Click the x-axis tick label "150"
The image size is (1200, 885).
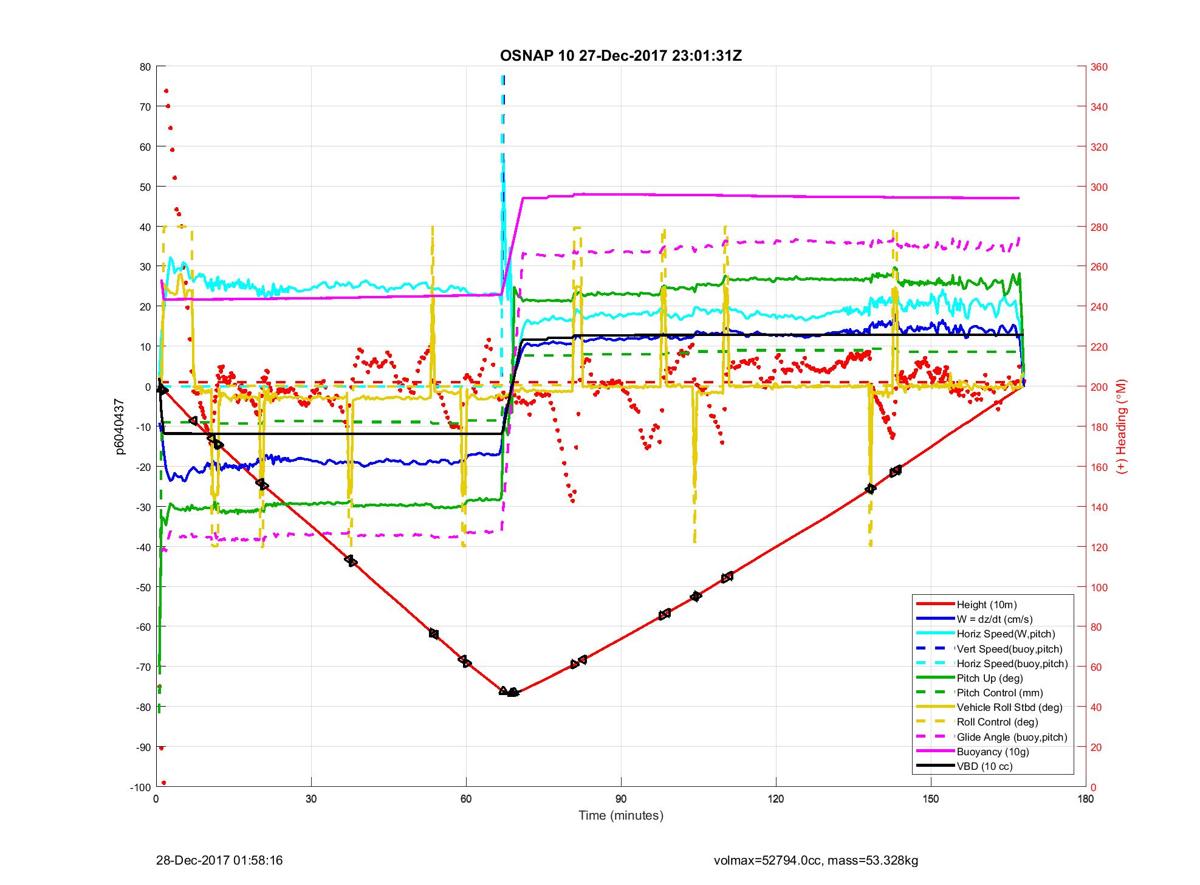(931, 799)
